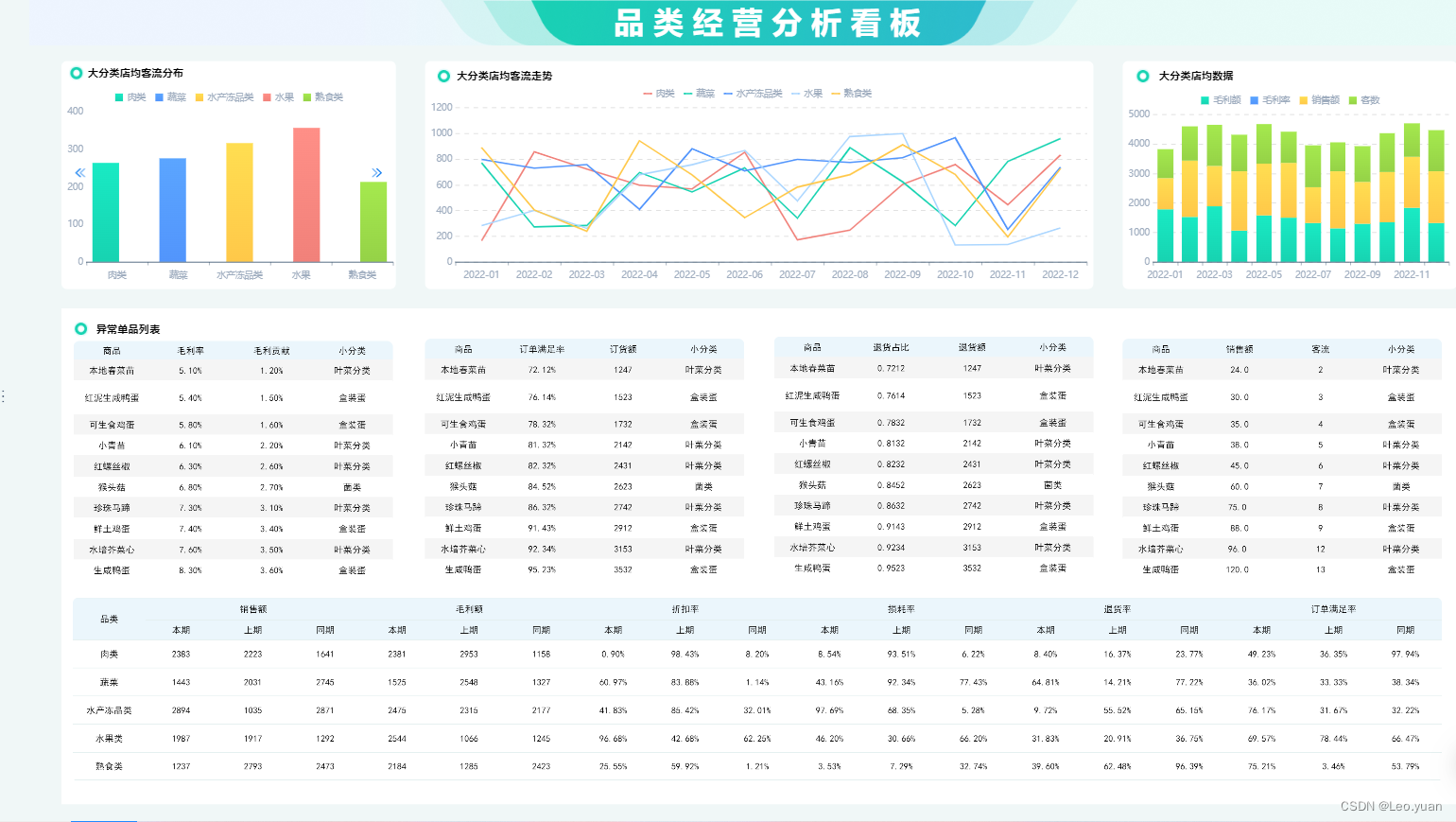
Task: Toggle 肉类 legend in the 客流分布 bar chart
Action: click(x=130, y=97)
